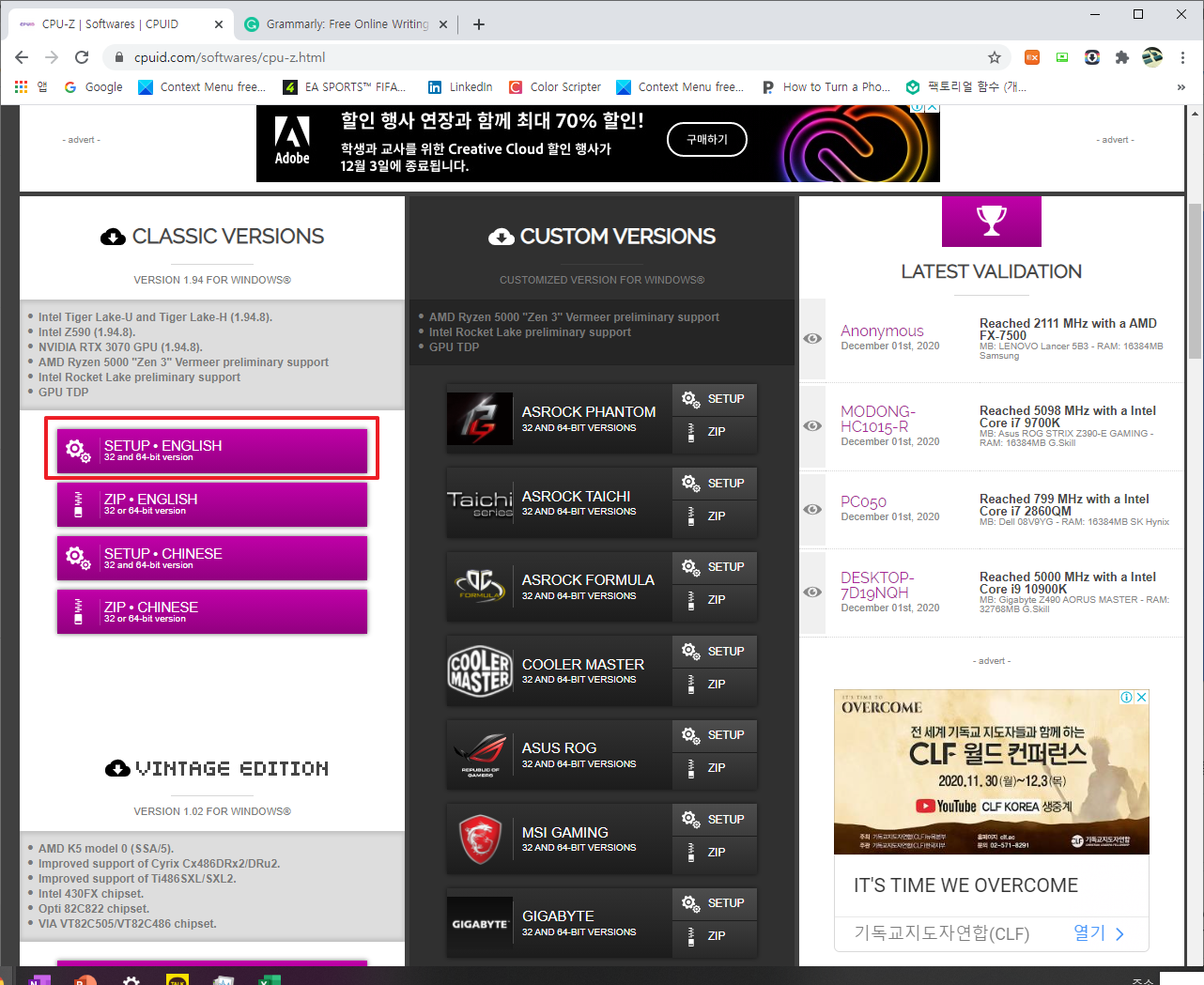Reload the current page
The width and height of the screenshot is (1204, 985).
tap(82, 57)
